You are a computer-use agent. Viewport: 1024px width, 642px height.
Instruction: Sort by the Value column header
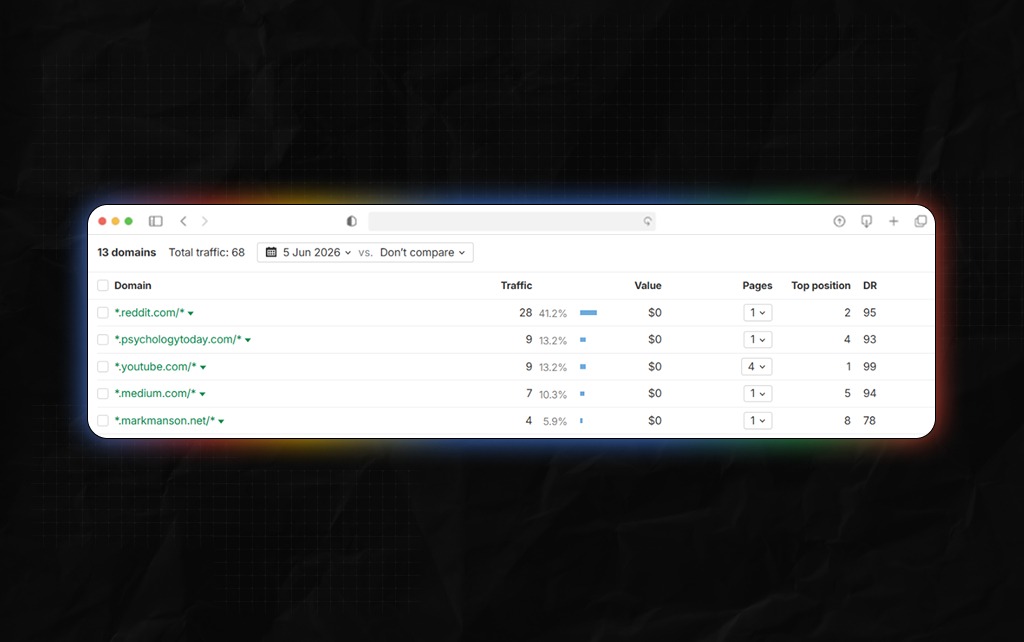coord(648,285)
